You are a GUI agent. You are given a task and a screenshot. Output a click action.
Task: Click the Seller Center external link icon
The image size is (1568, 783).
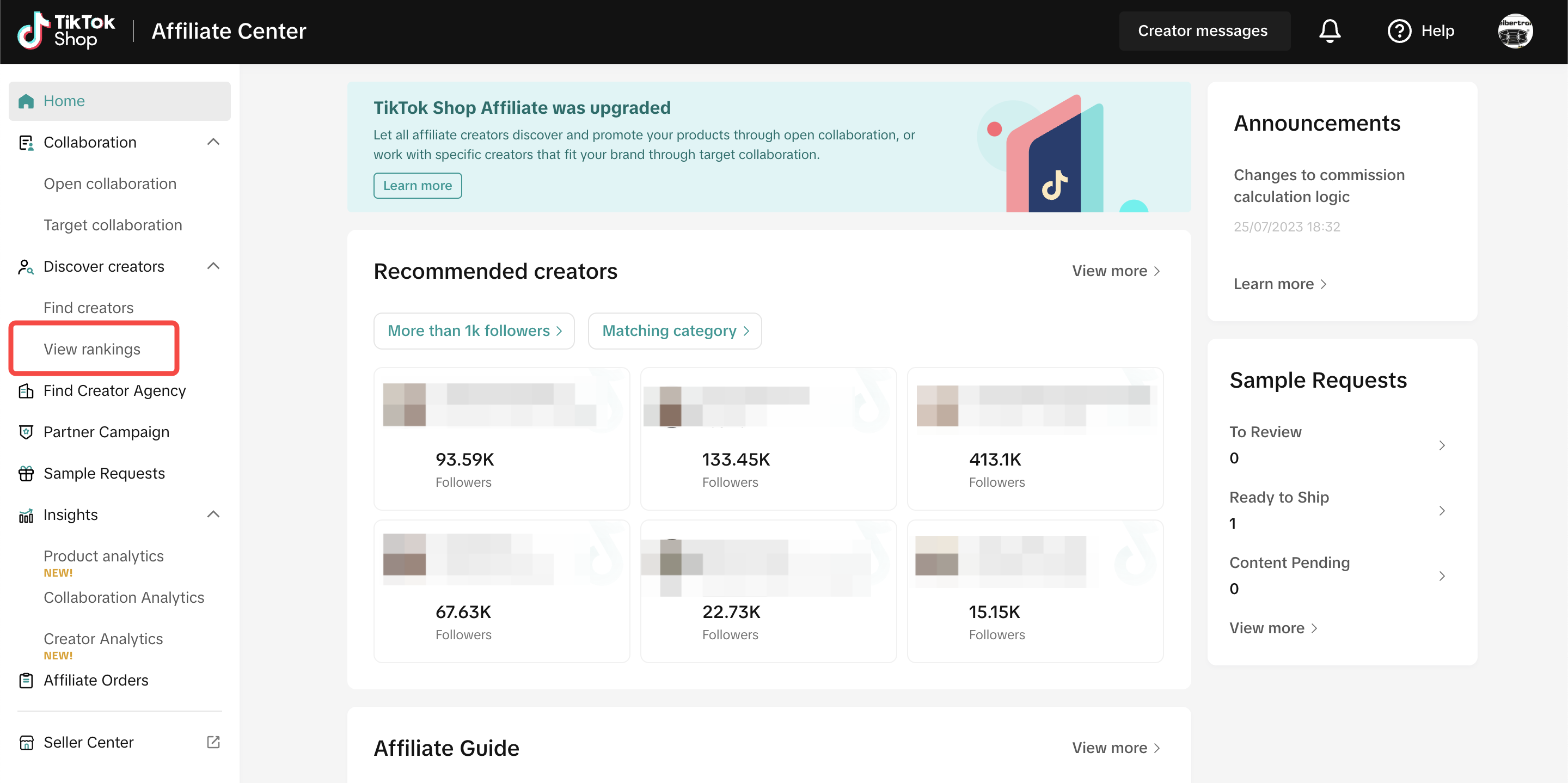[x=213, y=742]
